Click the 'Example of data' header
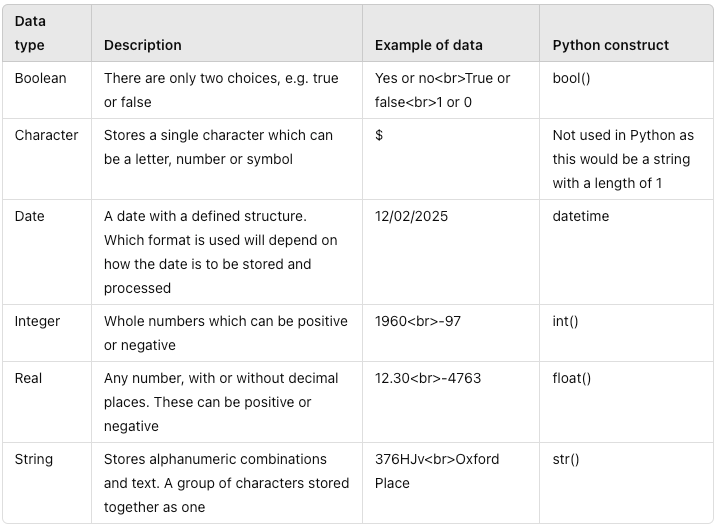717x526 pixels. tap(428, 45)
